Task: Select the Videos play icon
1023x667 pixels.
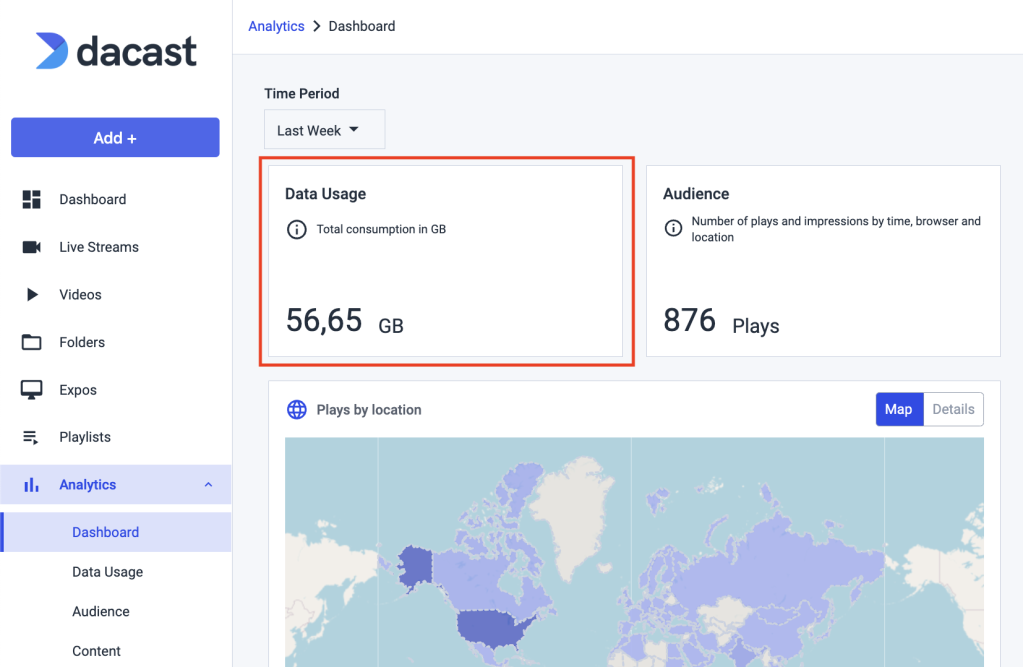Action: pyautogui.click(x=33, y=294)
